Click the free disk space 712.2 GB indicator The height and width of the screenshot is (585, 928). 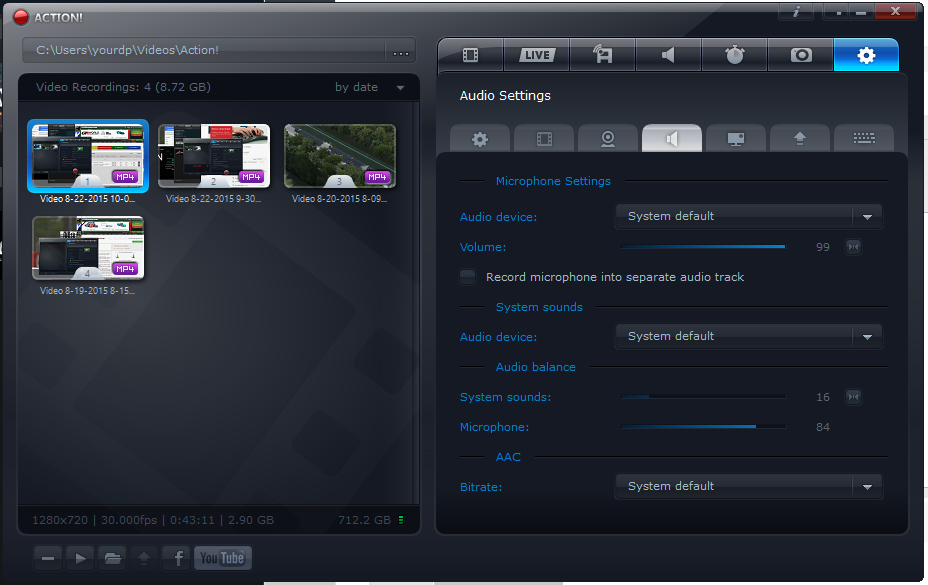[x=370, y=520]
